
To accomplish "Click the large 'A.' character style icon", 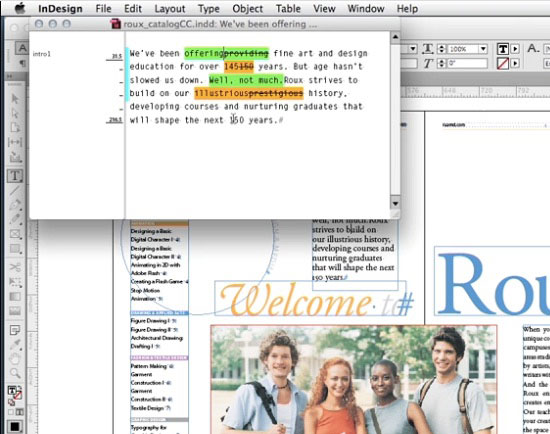I will [533, 48].
